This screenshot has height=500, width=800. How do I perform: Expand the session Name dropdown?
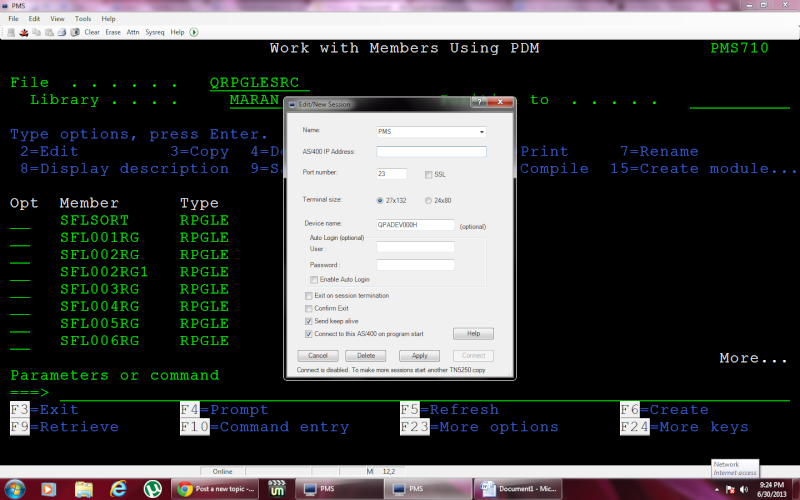pos(481,132)
